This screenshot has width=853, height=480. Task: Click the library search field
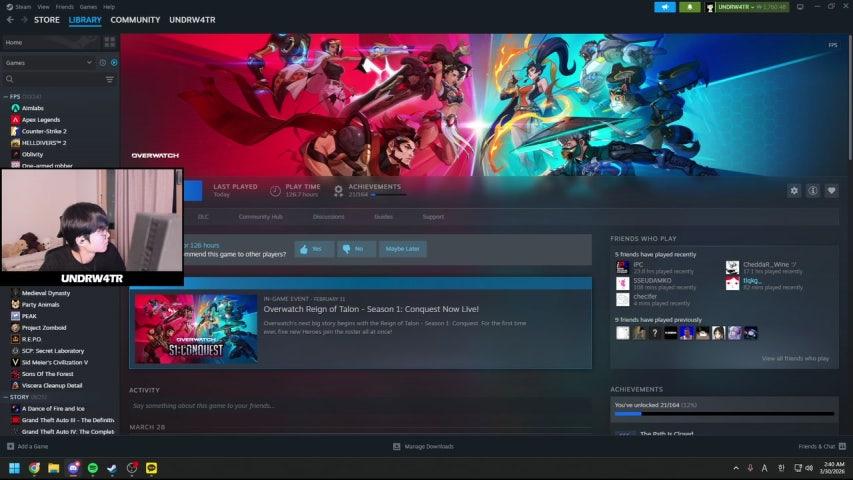(53, 79)
